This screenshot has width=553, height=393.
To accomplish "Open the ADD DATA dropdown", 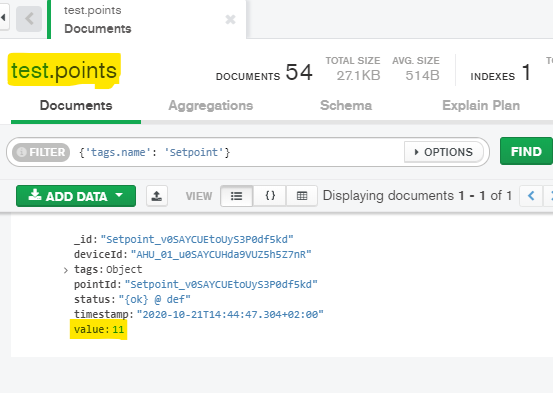I will [76, 196].
